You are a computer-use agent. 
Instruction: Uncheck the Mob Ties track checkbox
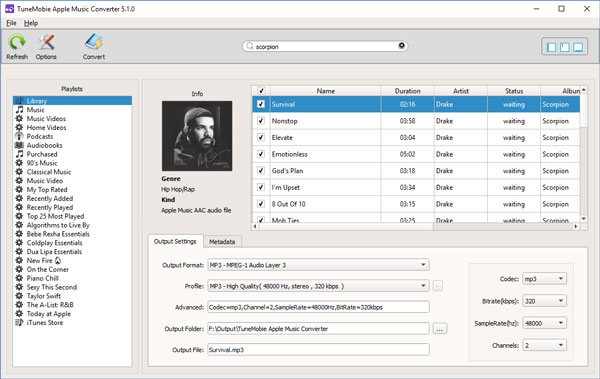click(x=261, y=220)
